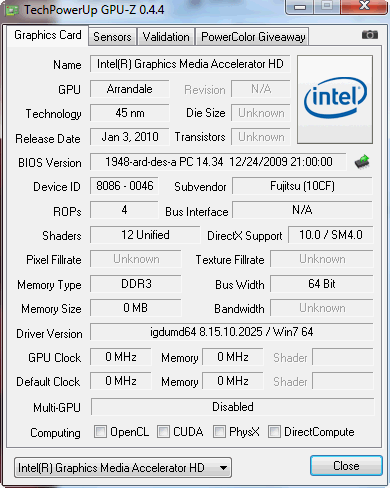The height and width of the screenshot is (488, 390).
Task: Click the DirectX Support value 10.0 / SM4.0
Action: point(331,235)
